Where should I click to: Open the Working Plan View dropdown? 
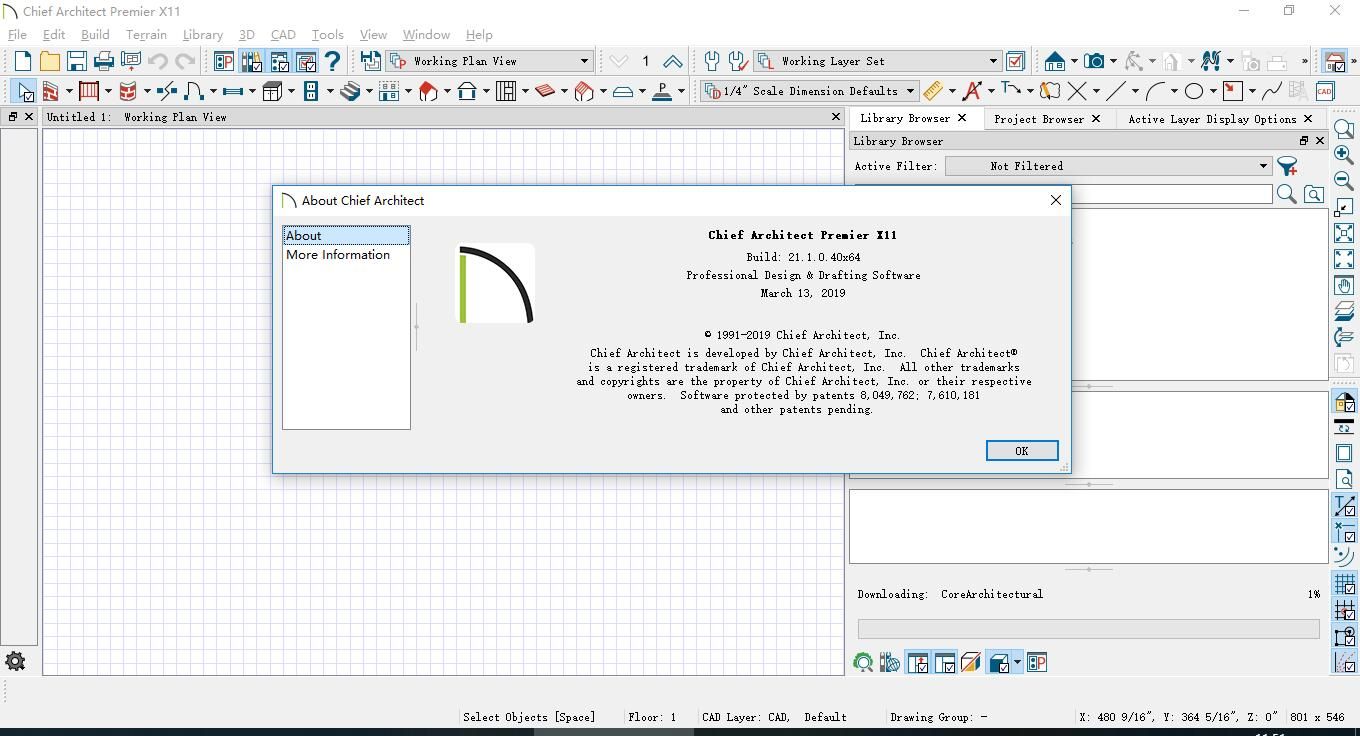(x=490, y=61)
